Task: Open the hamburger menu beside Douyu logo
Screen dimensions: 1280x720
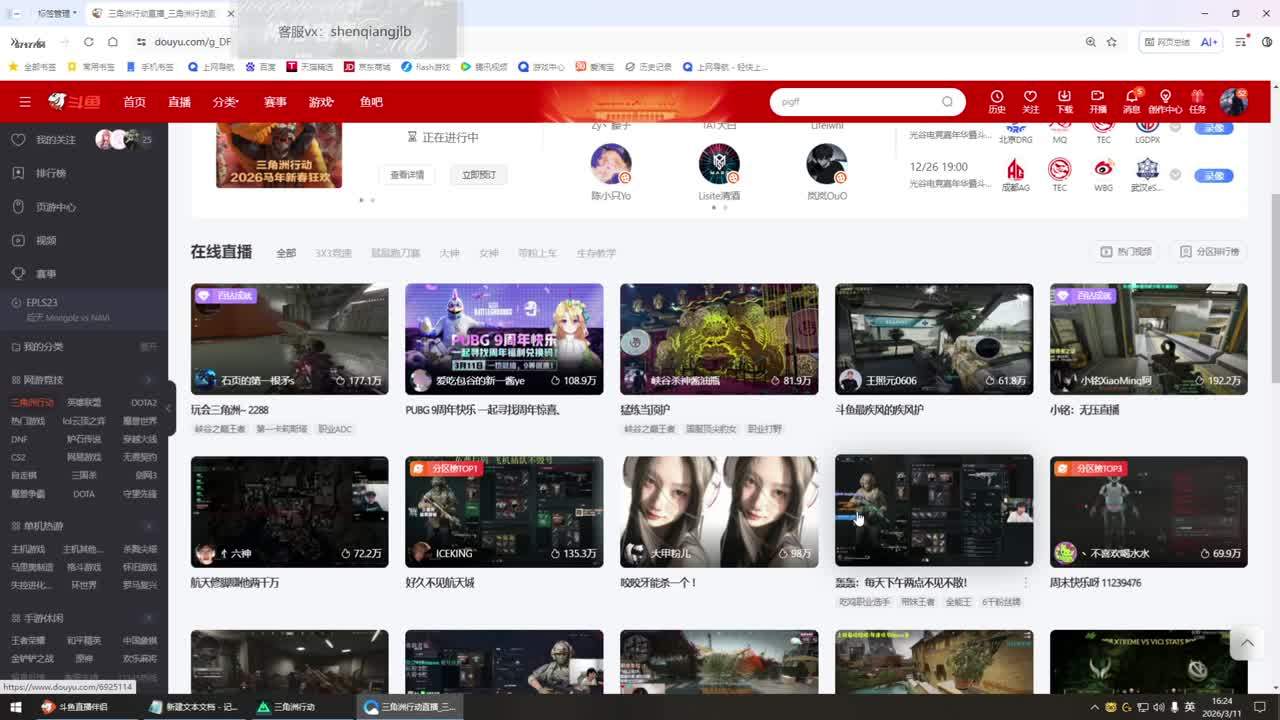Action: [x=25, y=102]
